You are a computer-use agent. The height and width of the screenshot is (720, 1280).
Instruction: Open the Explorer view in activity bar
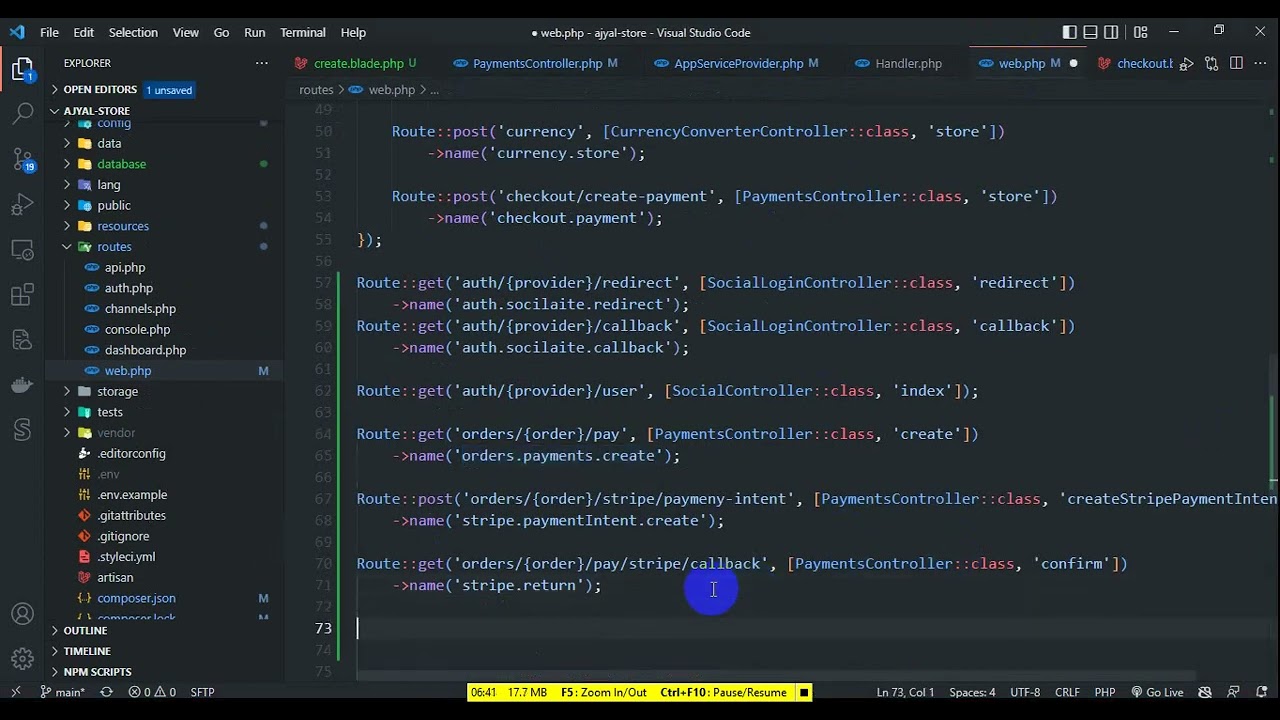click(x=22, y=69)
